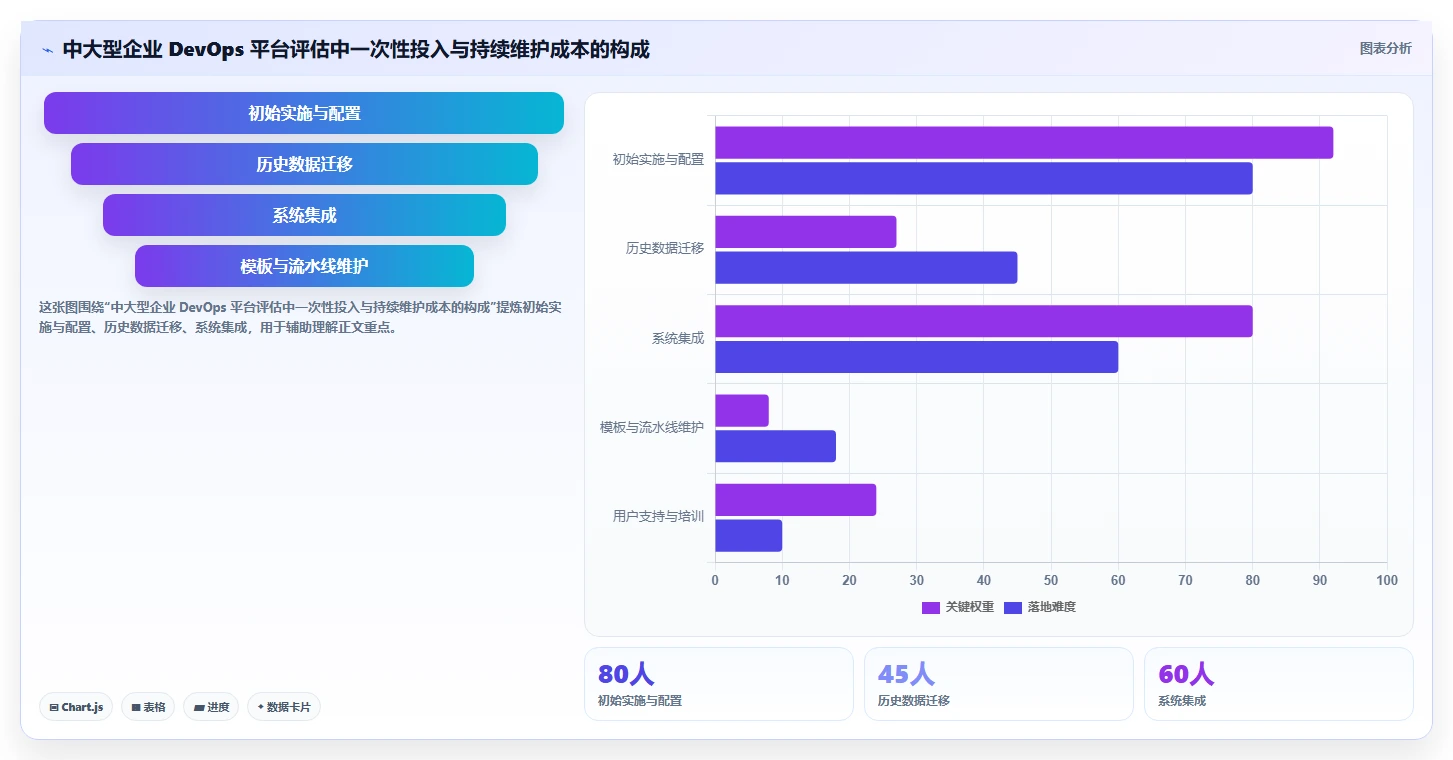
Task: Select the 系统集成 funnel stage
Action: tap(304, 215)
